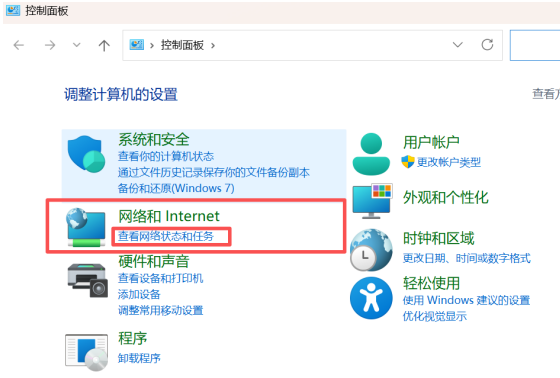Open 外观和个性化 category
The height and width of the screenshot is (378, 560).
pos(446,198)
